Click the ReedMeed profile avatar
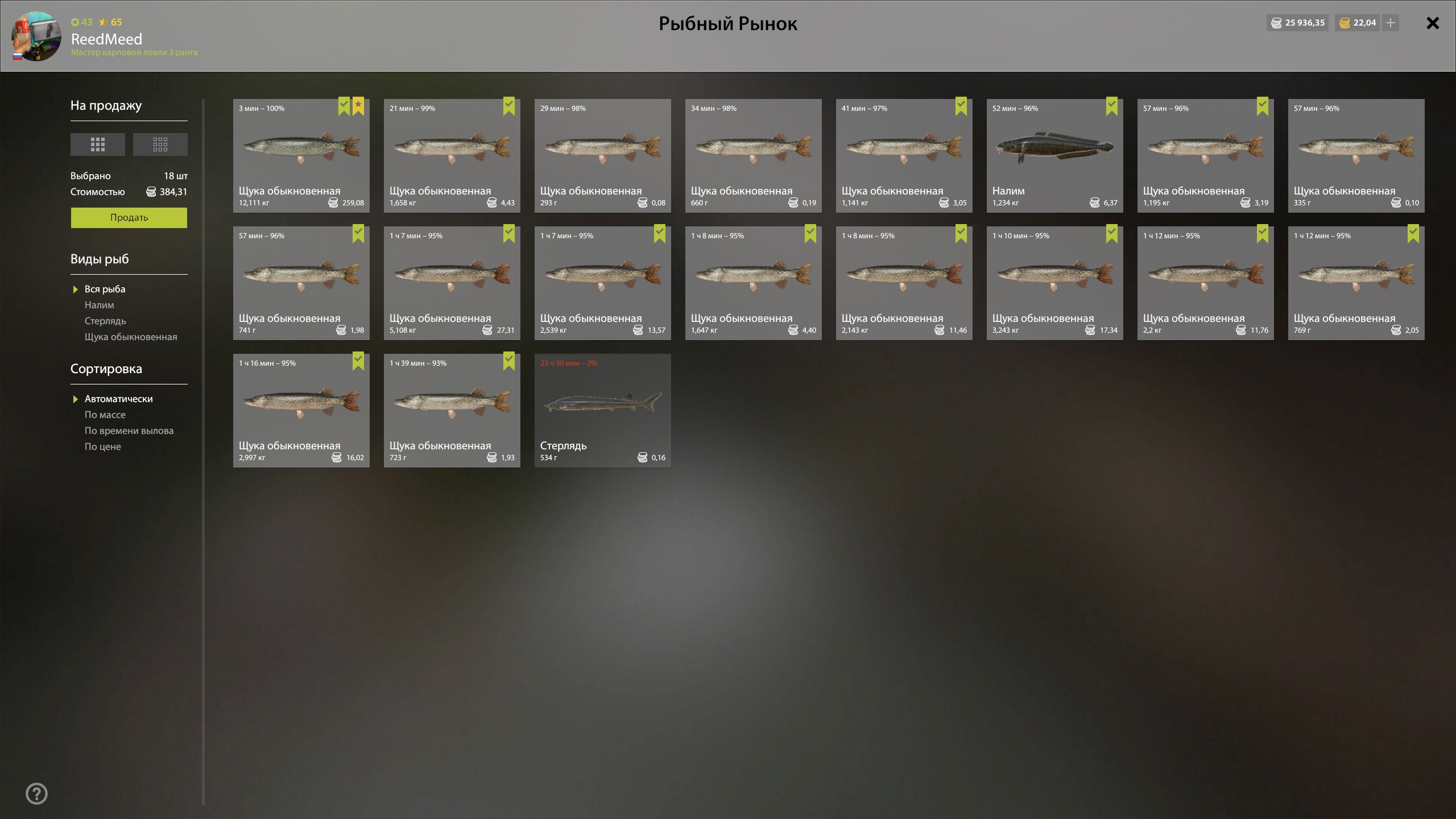Viewport: 1456px width, 819px height. tap(37, 36)
